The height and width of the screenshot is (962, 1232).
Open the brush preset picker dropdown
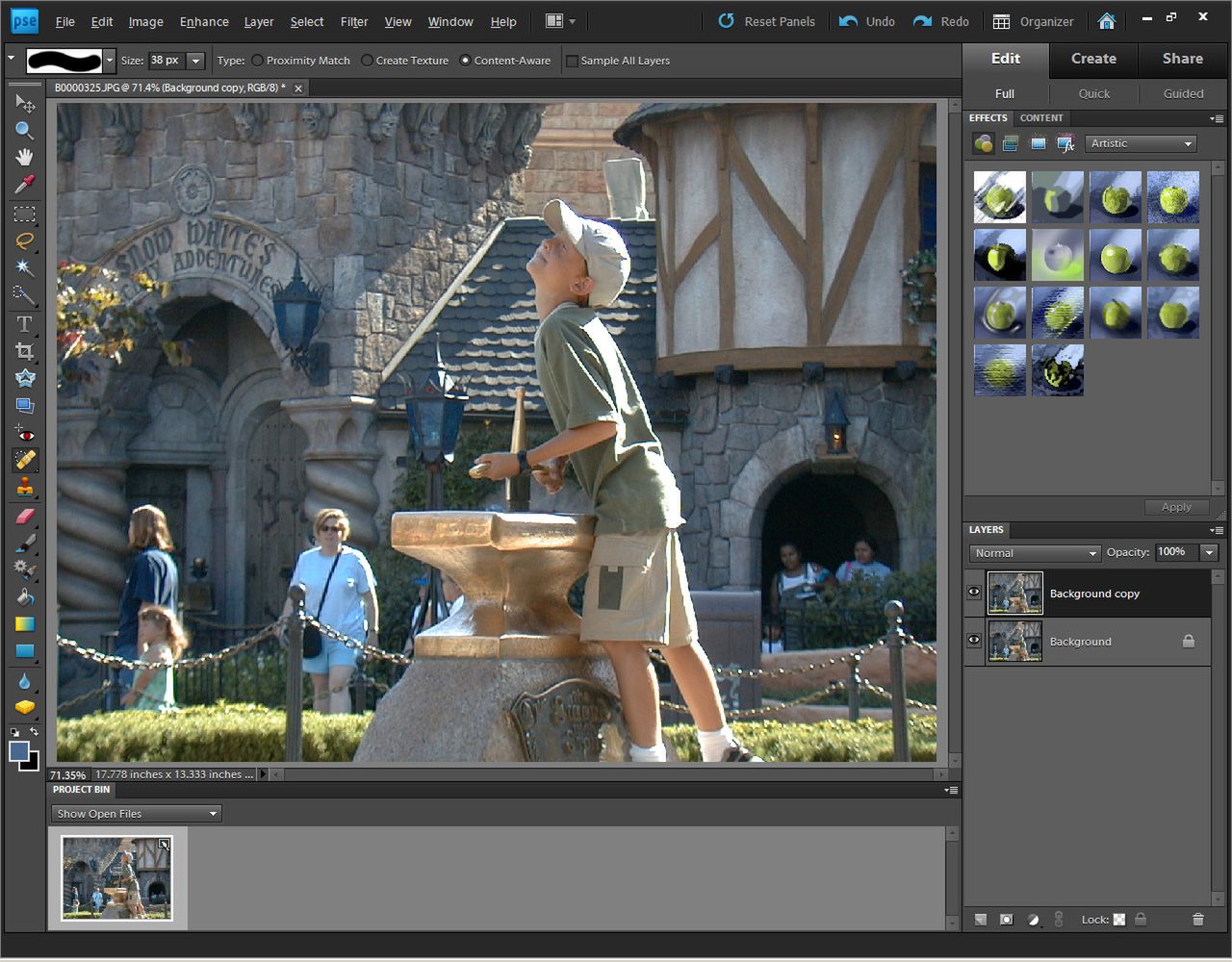tap(109, 61)
